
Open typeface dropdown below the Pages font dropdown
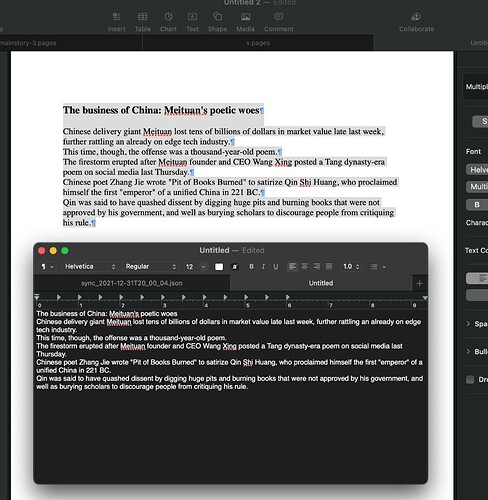(x=477, y=186)
